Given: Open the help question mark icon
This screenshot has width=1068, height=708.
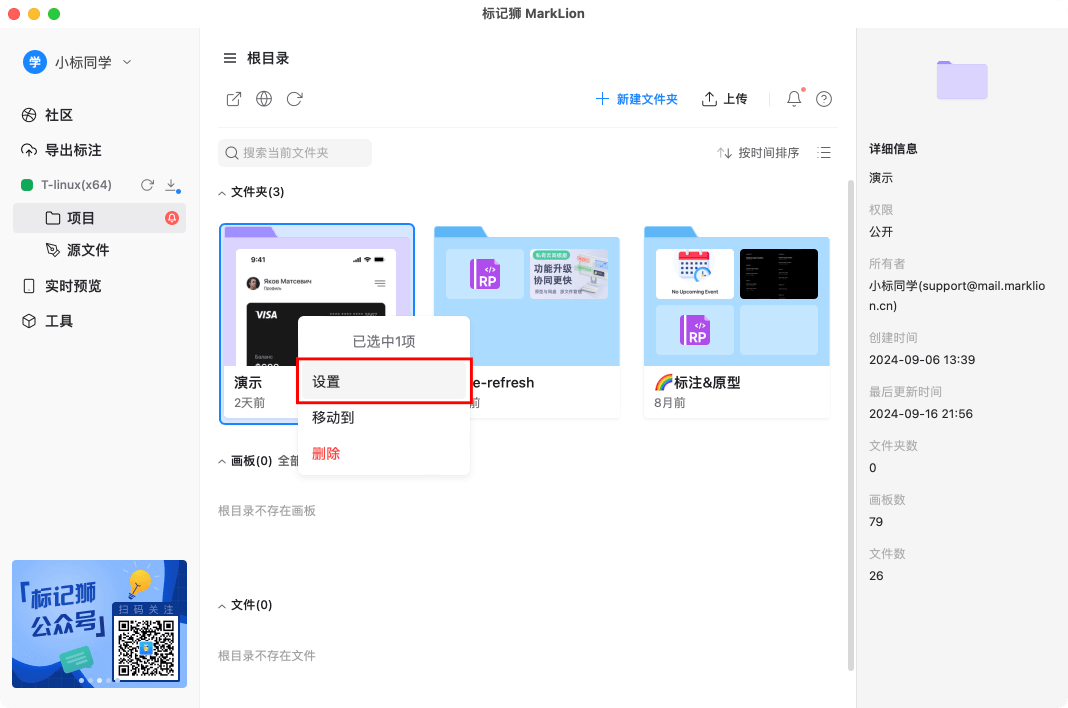Looking at the screenshot, I should pos(824,99).
